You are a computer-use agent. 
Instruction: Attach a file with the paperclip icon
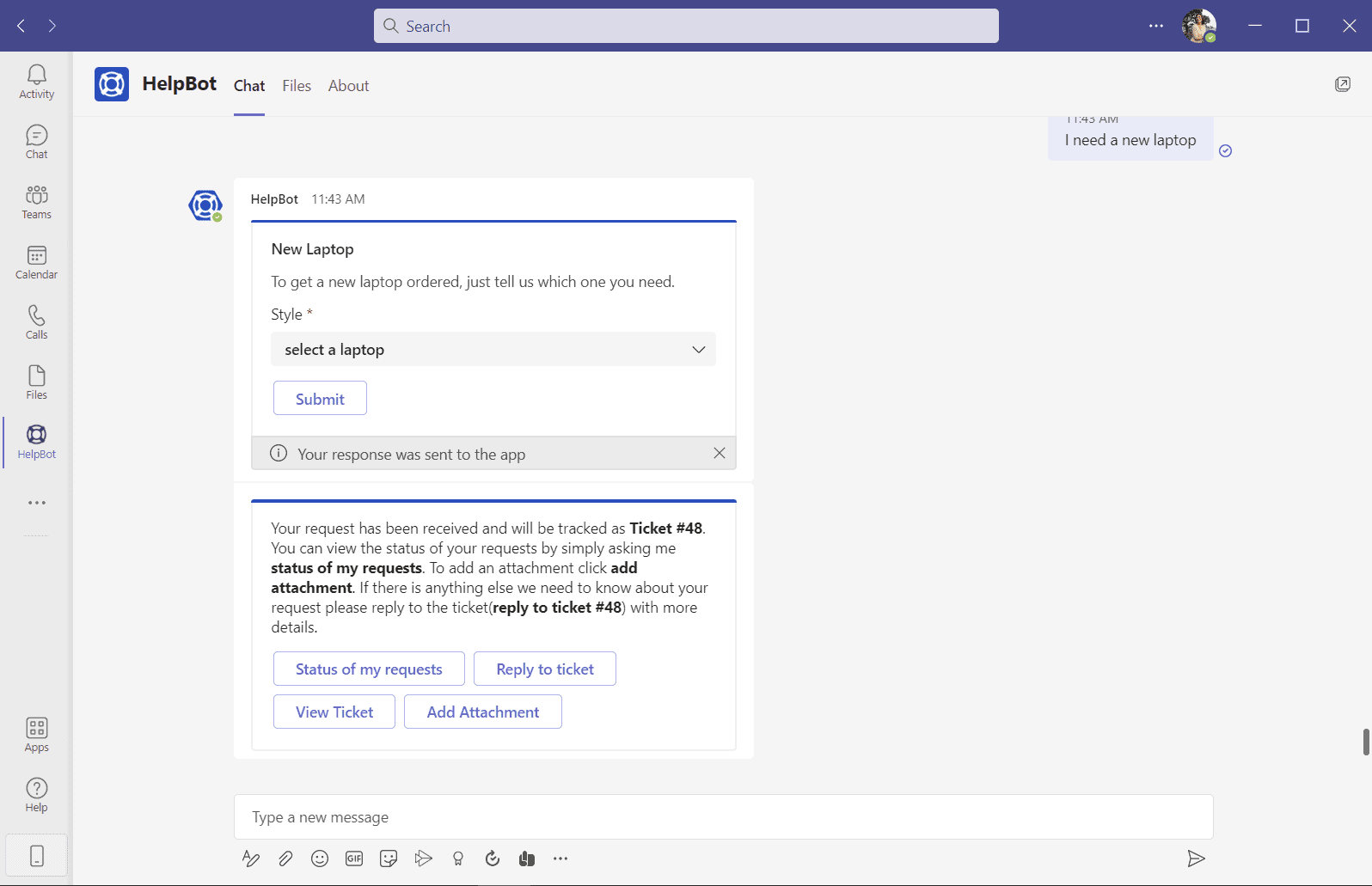coord(285,859)
